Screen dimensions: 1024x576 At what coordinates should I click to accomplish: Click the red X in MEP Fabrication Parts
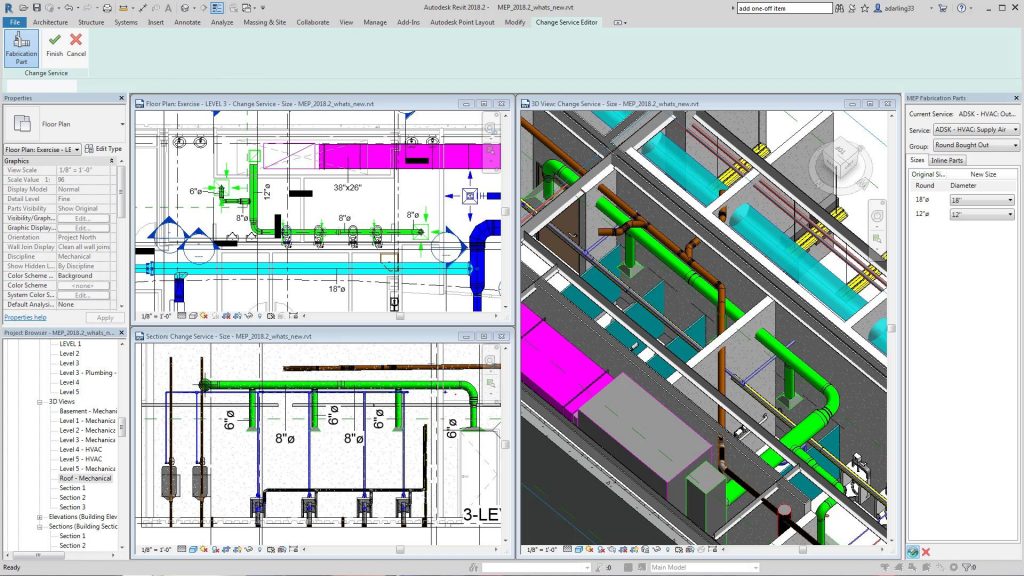[x=926, y=552]
